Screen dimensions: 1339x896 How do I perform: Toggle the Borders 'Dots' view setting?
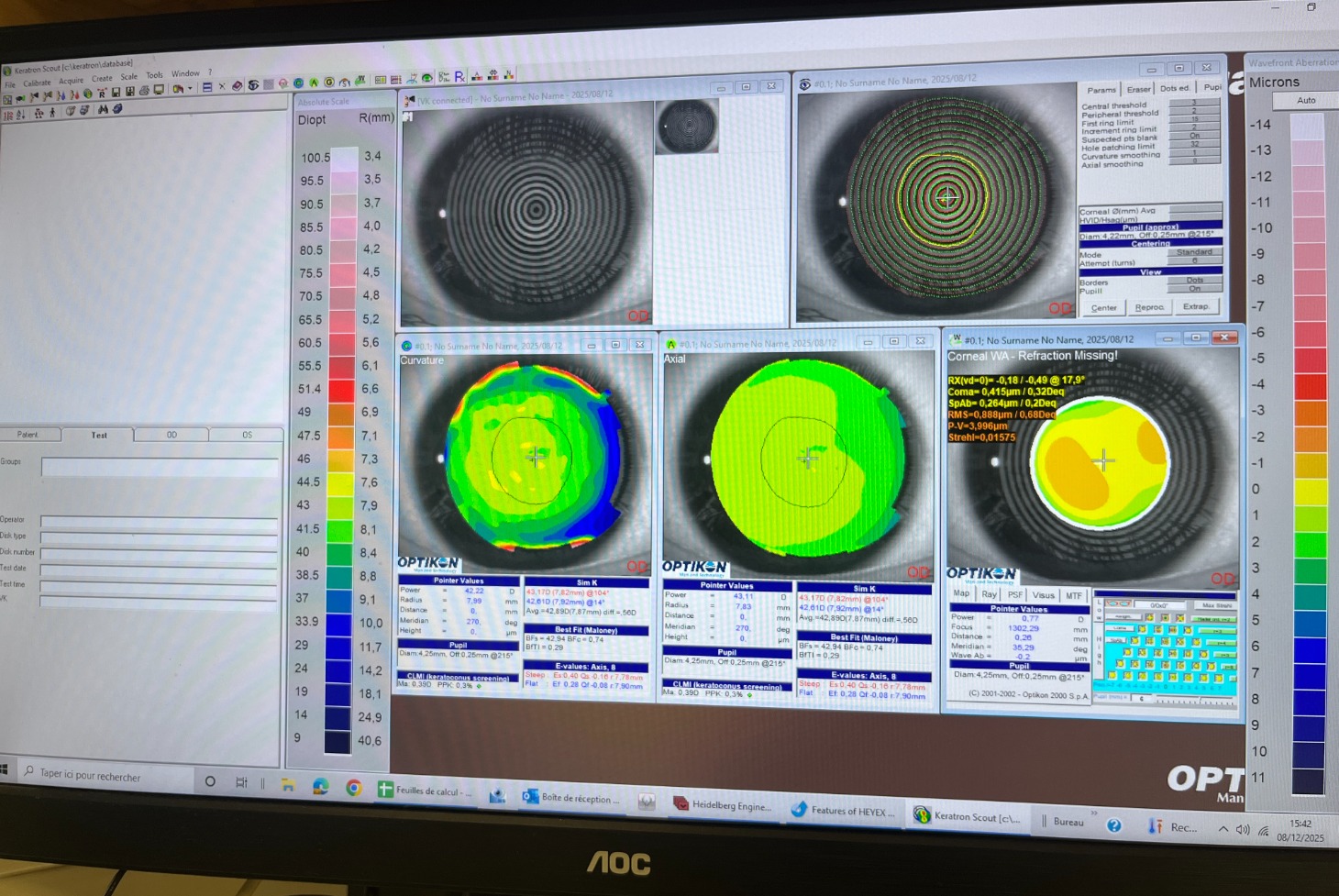pos(1194,281)
